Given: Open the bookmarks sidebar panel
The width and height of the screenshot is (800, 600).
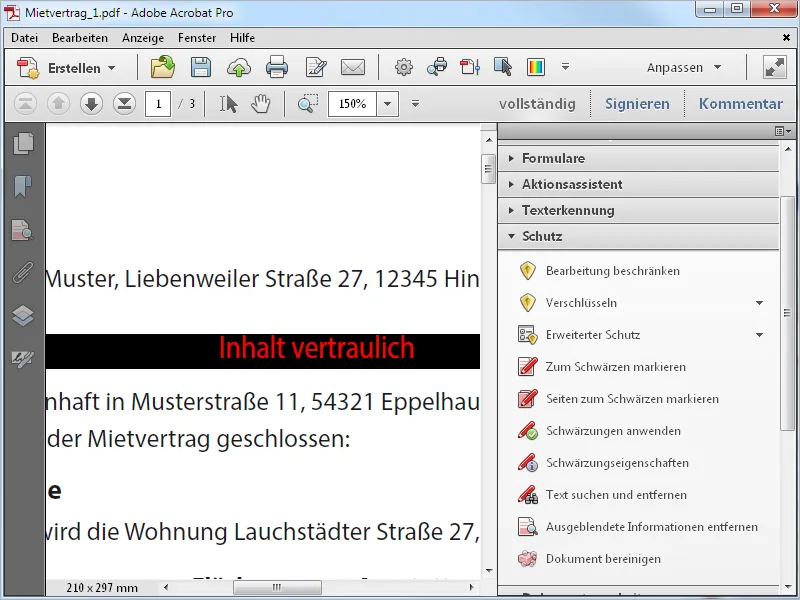Looking at the screenshot, I should [x=23, y=186].
